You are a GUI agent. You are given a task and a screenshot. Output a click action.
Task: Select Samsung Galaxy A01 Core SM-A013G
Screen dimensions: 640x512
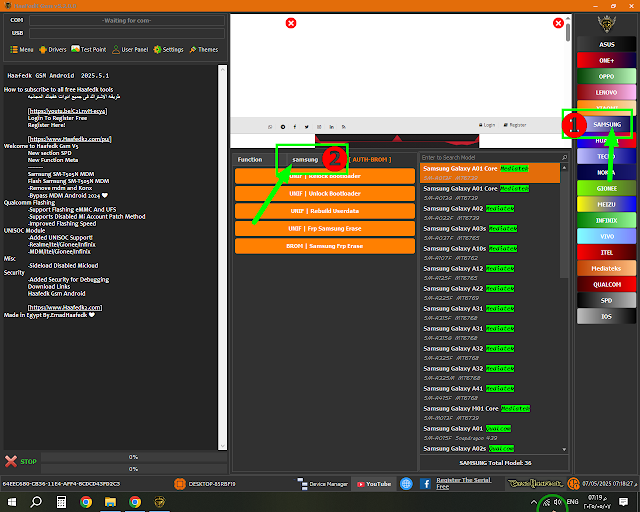490,193
